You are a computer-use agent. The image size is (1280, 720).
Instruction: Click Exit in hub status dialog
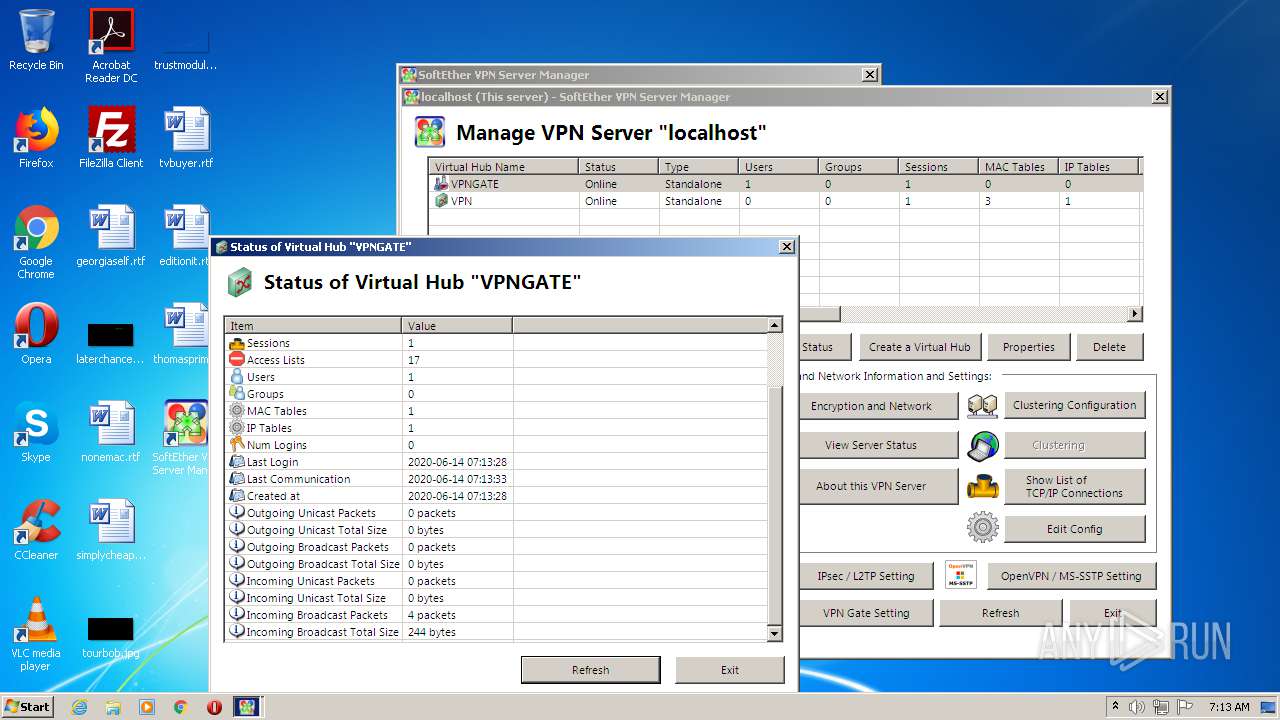click(730, 670)
